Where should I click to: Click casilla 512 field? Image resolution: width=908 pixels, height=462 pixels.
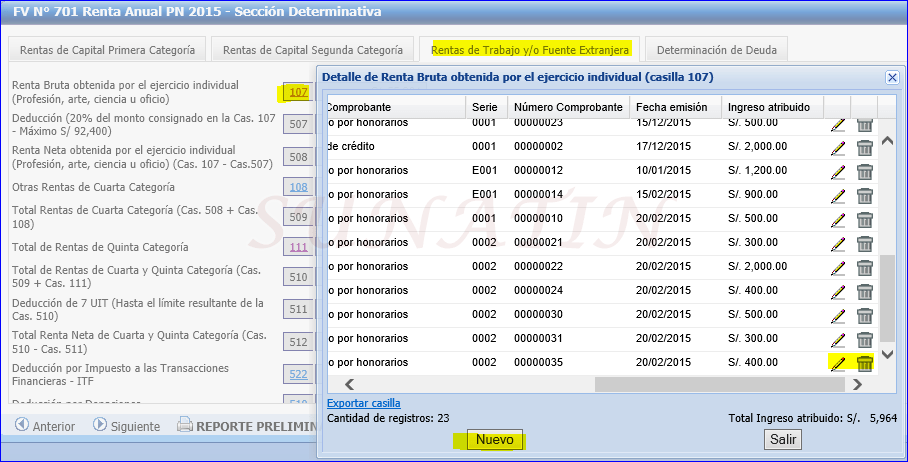[x=298, y=342]
